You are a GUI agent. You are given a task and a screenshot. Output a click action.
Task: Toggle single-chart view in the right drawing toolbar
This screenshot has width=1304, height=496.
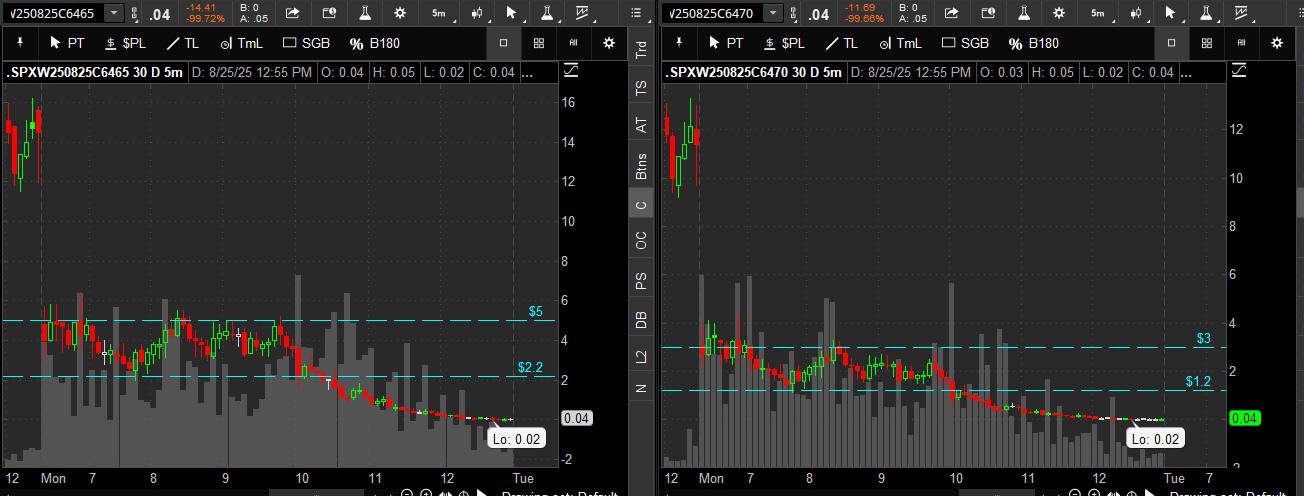point(1171,43)
